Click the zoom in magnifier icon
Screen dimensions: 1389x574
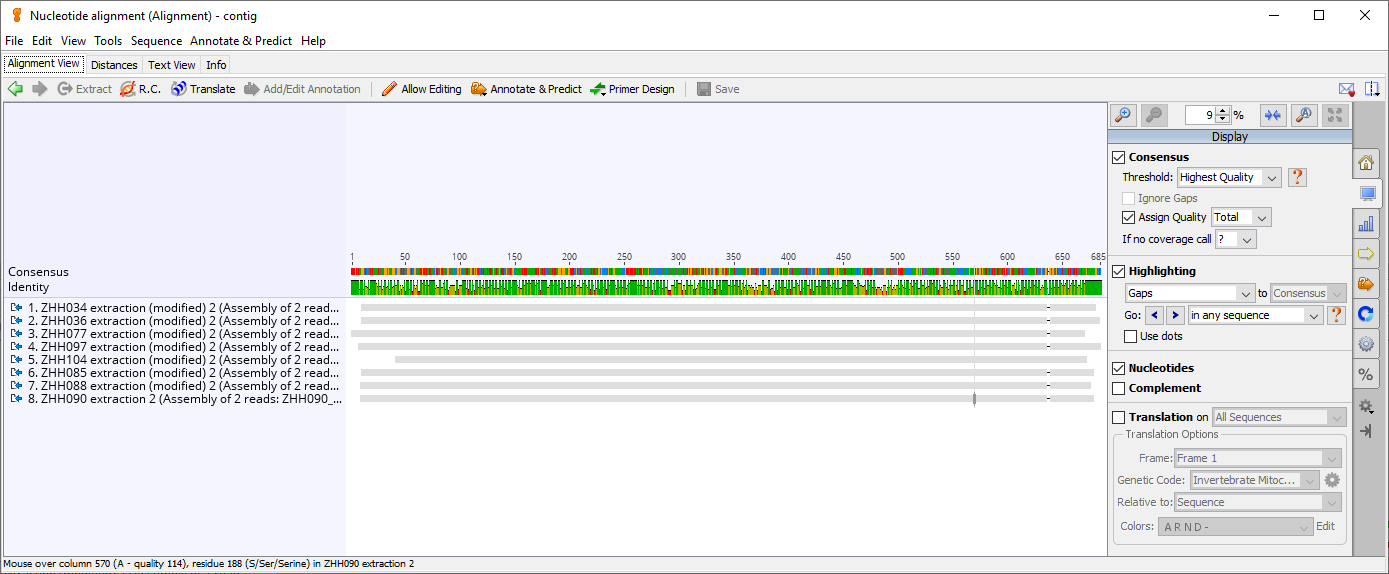point(1123,115)
